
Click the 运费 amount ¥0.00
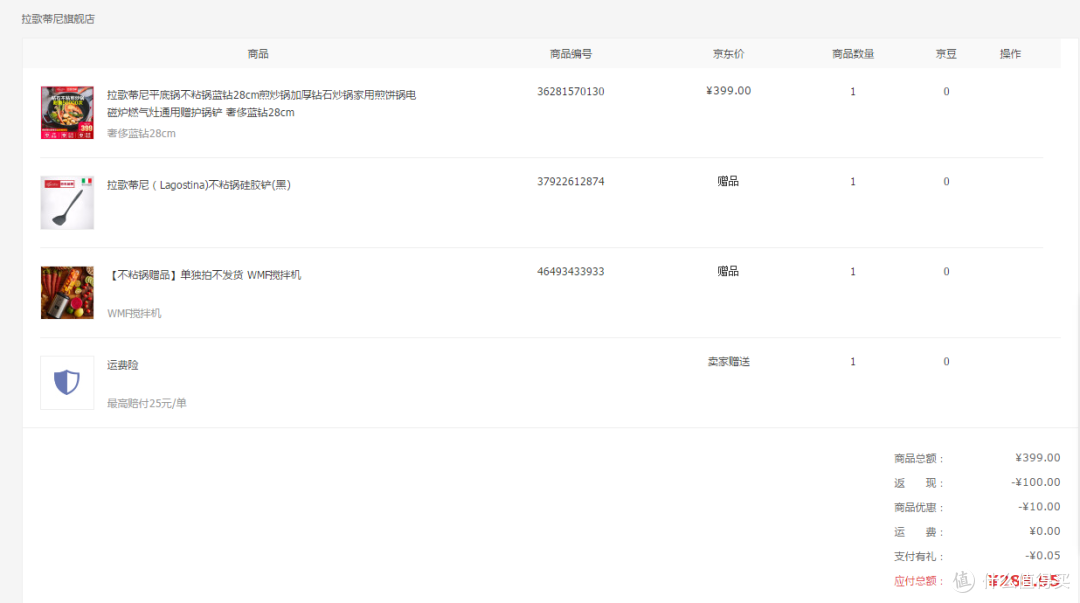click(x=1045, y=531)
